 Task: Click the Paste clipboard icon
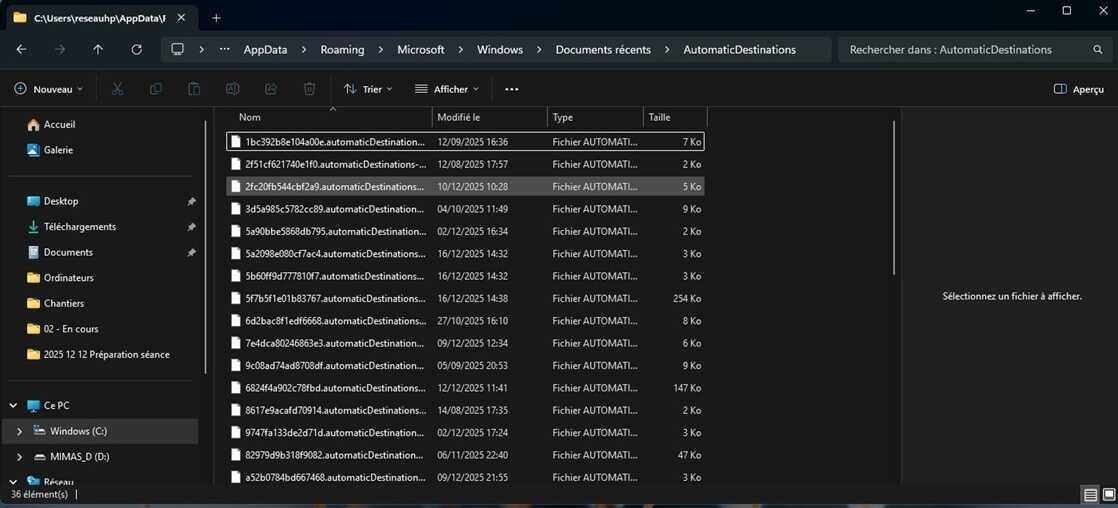(194, 89)
